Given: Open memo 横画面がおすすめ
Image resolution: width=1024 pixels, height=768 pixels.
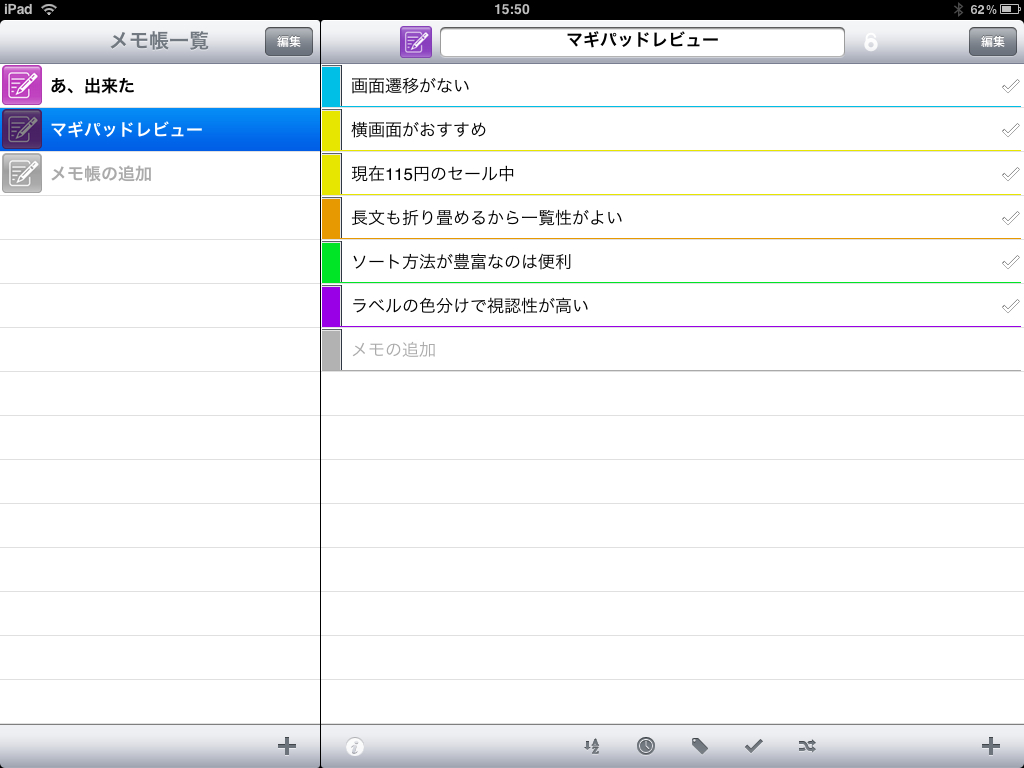Looking at the screenshot, I should pos(671,129).
